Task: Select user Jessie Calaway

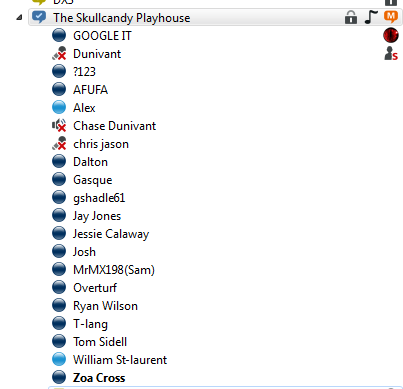Action: (111, 234)
